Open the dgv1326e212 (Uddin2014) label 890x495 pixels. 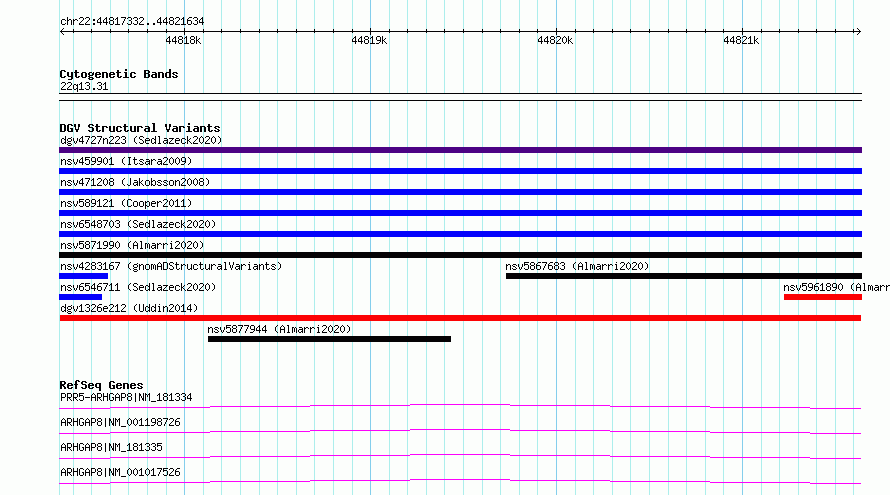(x=129, y=308)
